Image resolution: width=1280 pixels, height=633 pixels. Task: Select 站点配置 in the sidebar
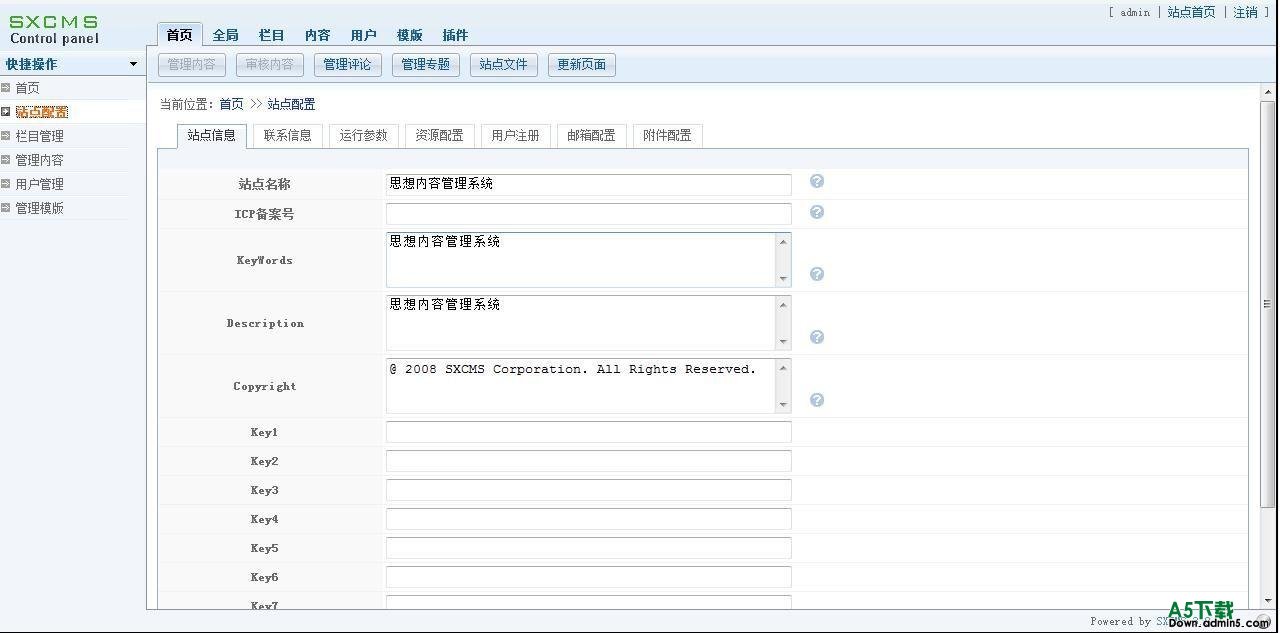pos(42,112)
